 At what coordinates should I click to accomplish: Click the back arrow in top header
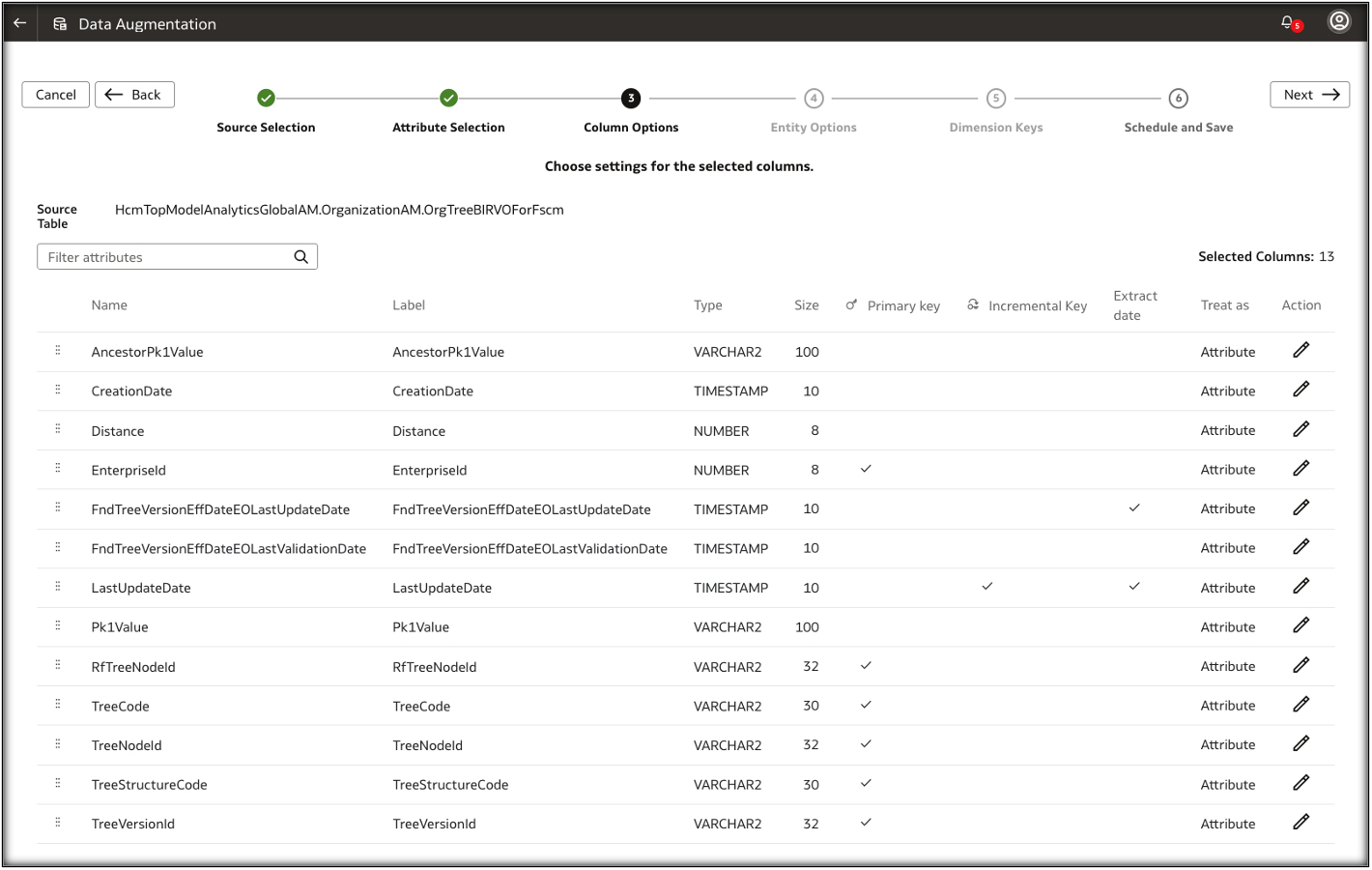click(x=20, y=23)
